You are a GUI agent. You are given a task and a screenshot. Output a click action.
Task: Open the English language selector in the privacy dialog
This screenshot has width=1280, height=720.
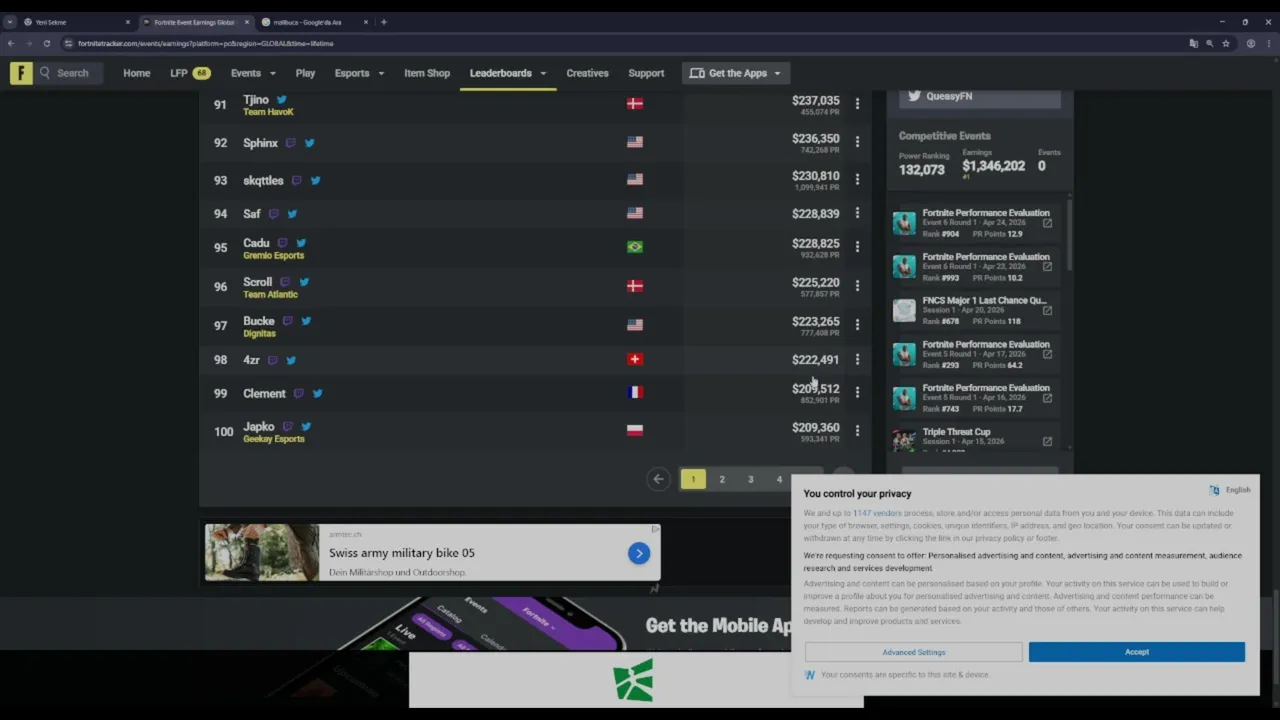[1230, 490]
